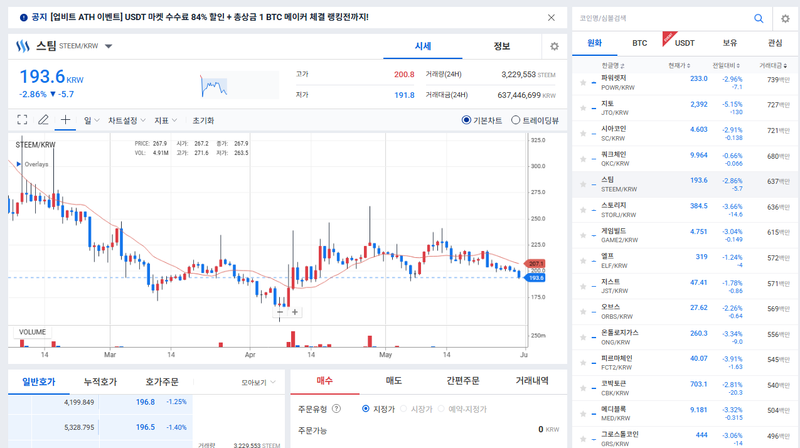Open 모아보기 dropdown
Screen dimensions: 800x448
point(258,382)
